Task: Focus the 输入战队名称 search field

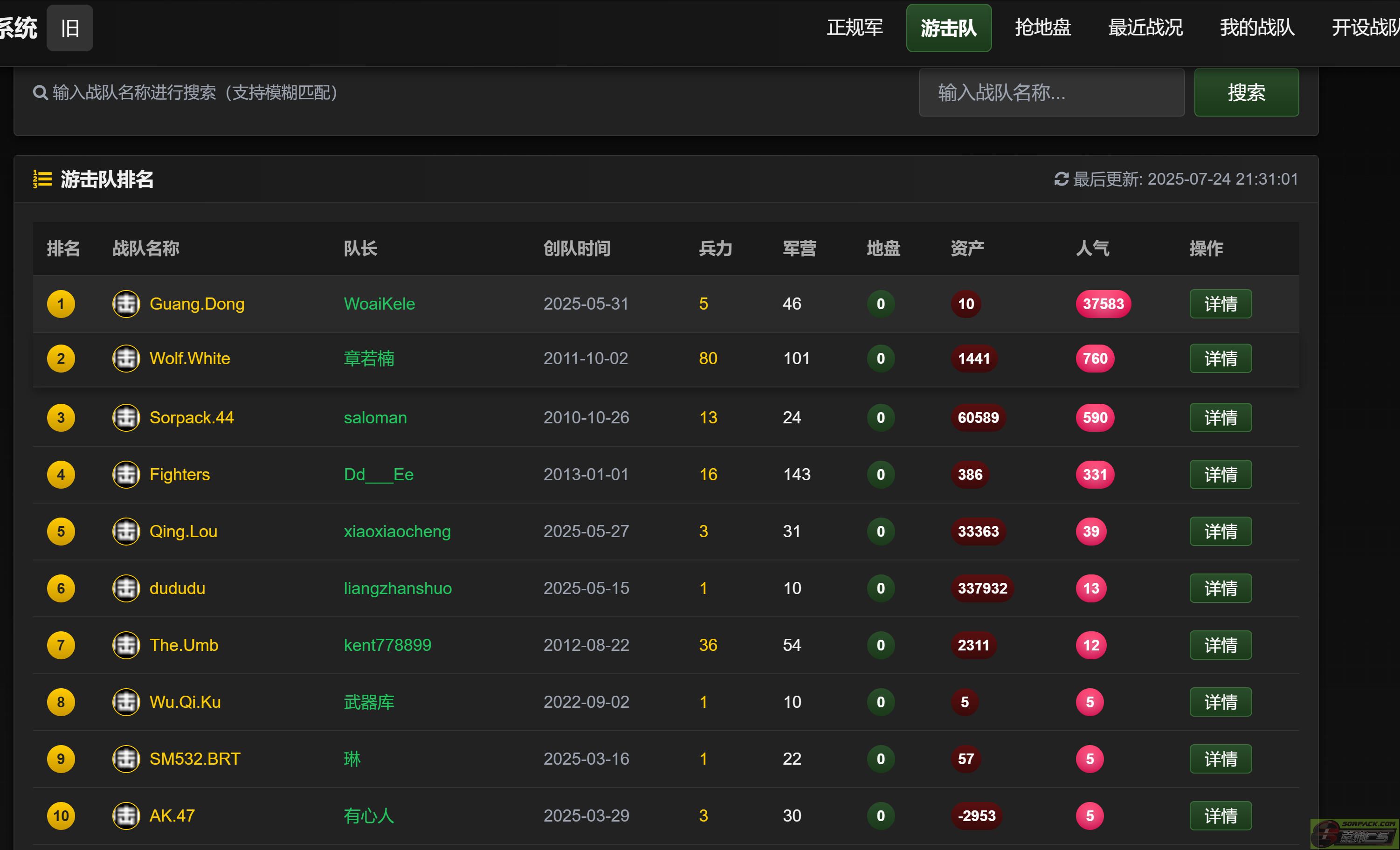Action: [1051, 93]
